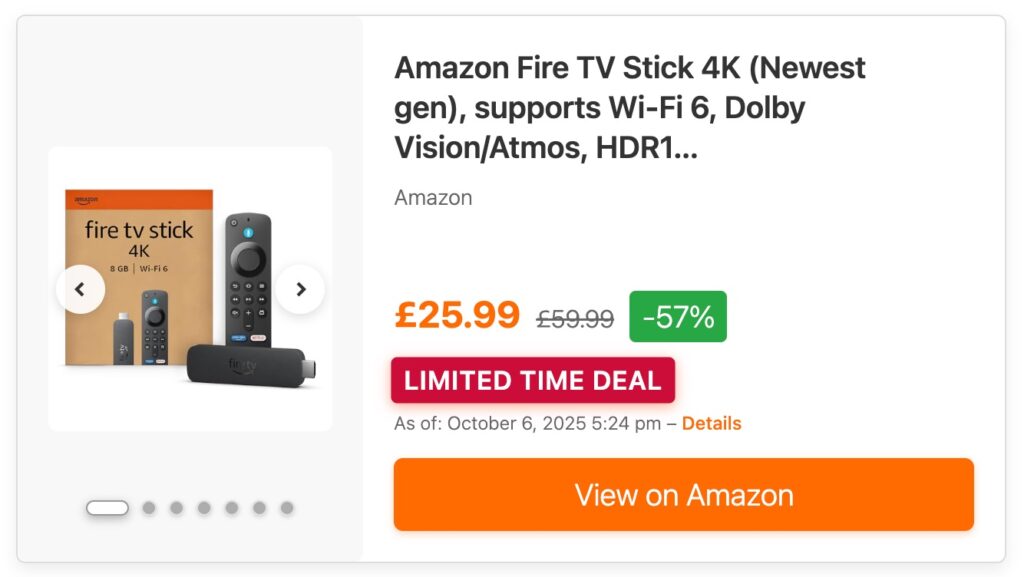
Task: Click the large remote control in product photo
Action: tap(248, 275)
